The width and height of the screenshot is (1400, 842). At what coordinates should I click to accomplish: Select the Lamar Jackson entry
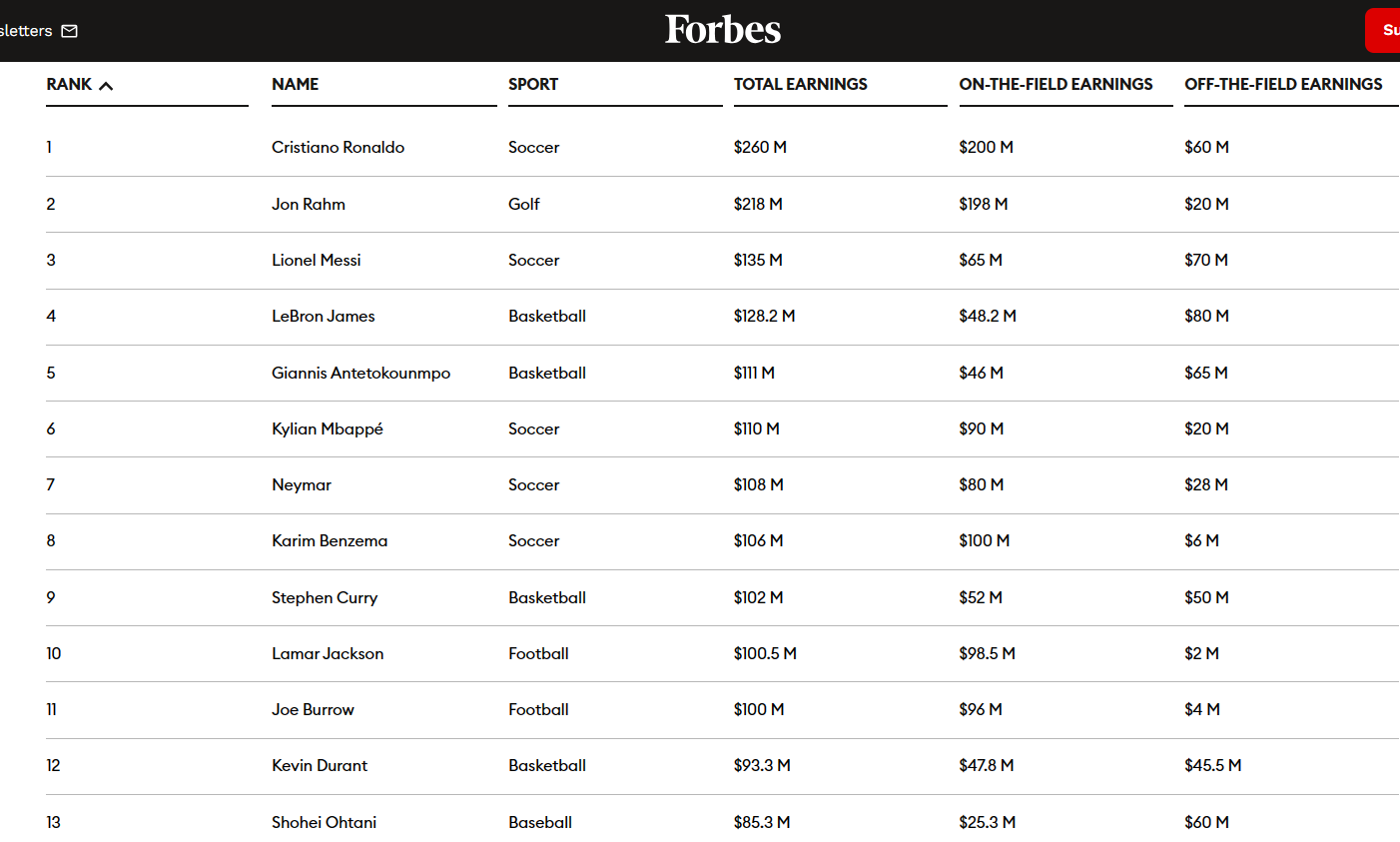click(x=328, y=653)
